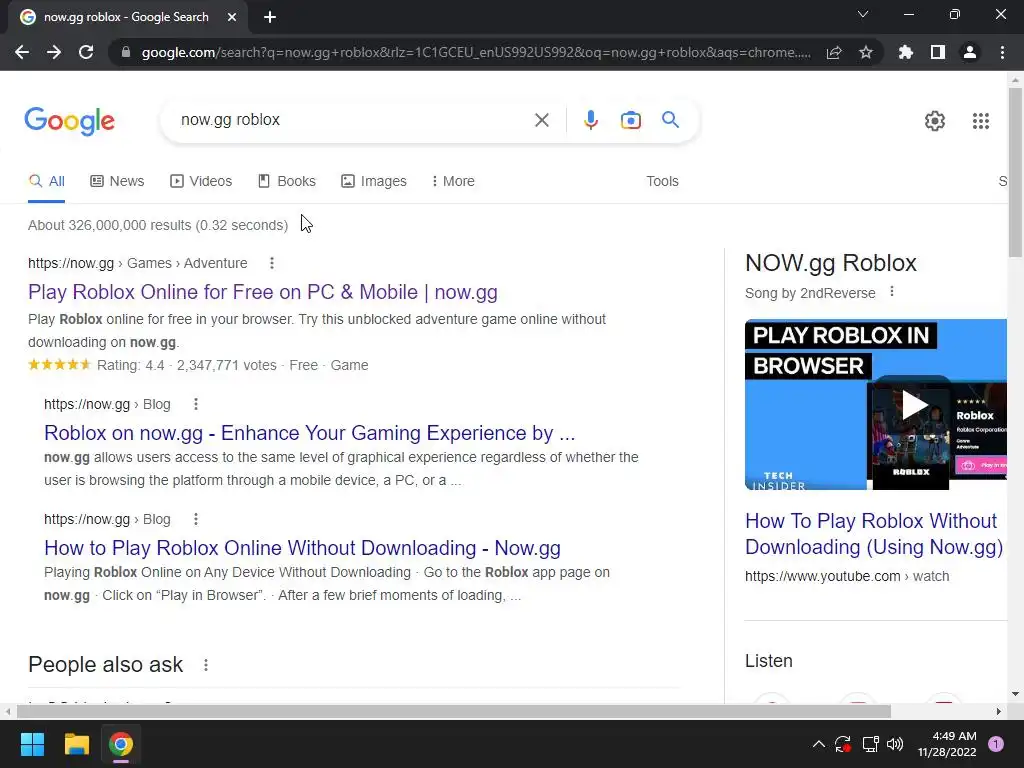Open options for the Roblox on now.gg Blog result
Image resolution: width=1024 pixels, height=768 pixels.
[195, 404]
